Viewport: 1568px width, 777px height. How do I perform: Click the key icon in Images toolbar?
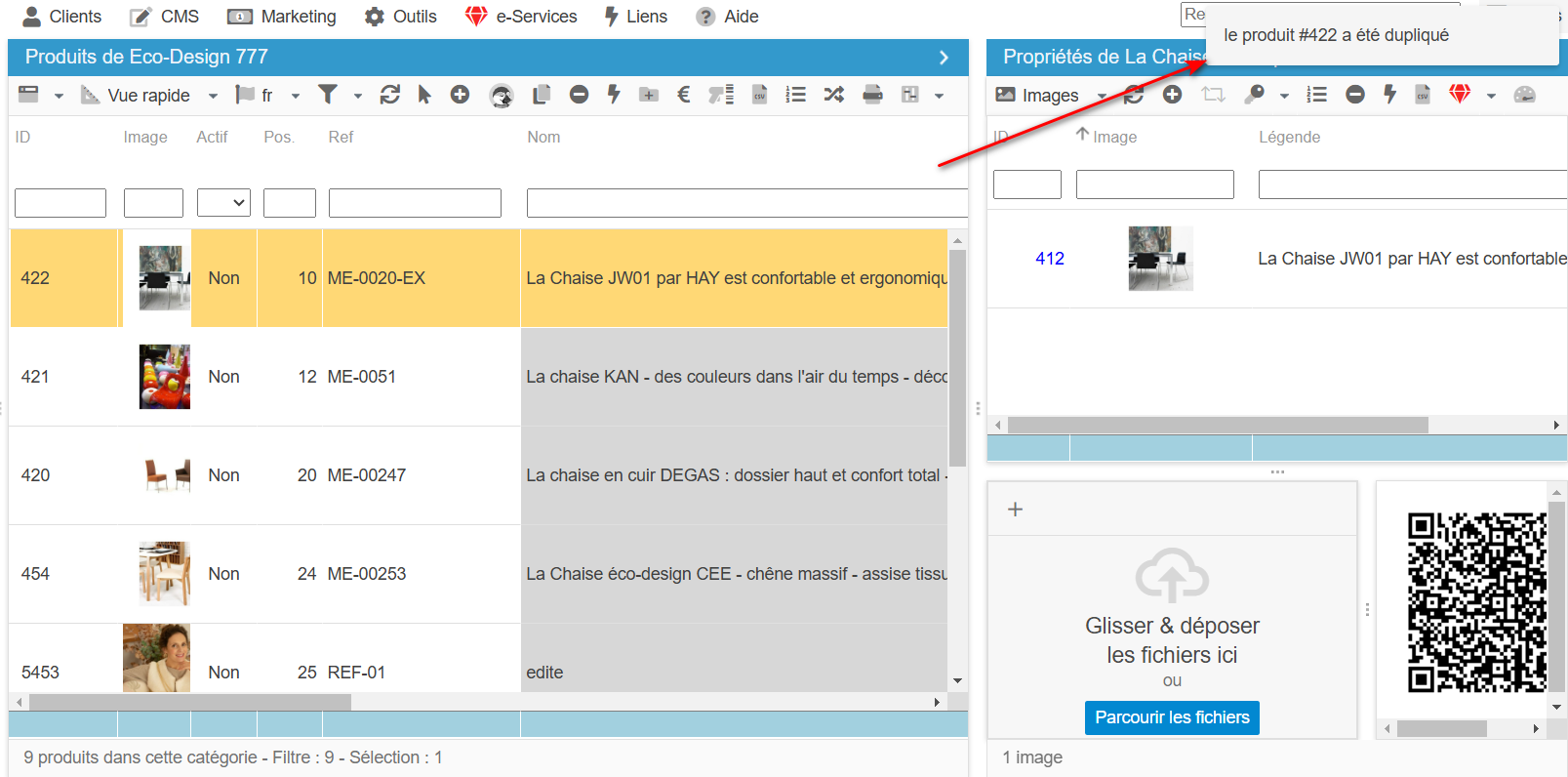point(1255,95)
